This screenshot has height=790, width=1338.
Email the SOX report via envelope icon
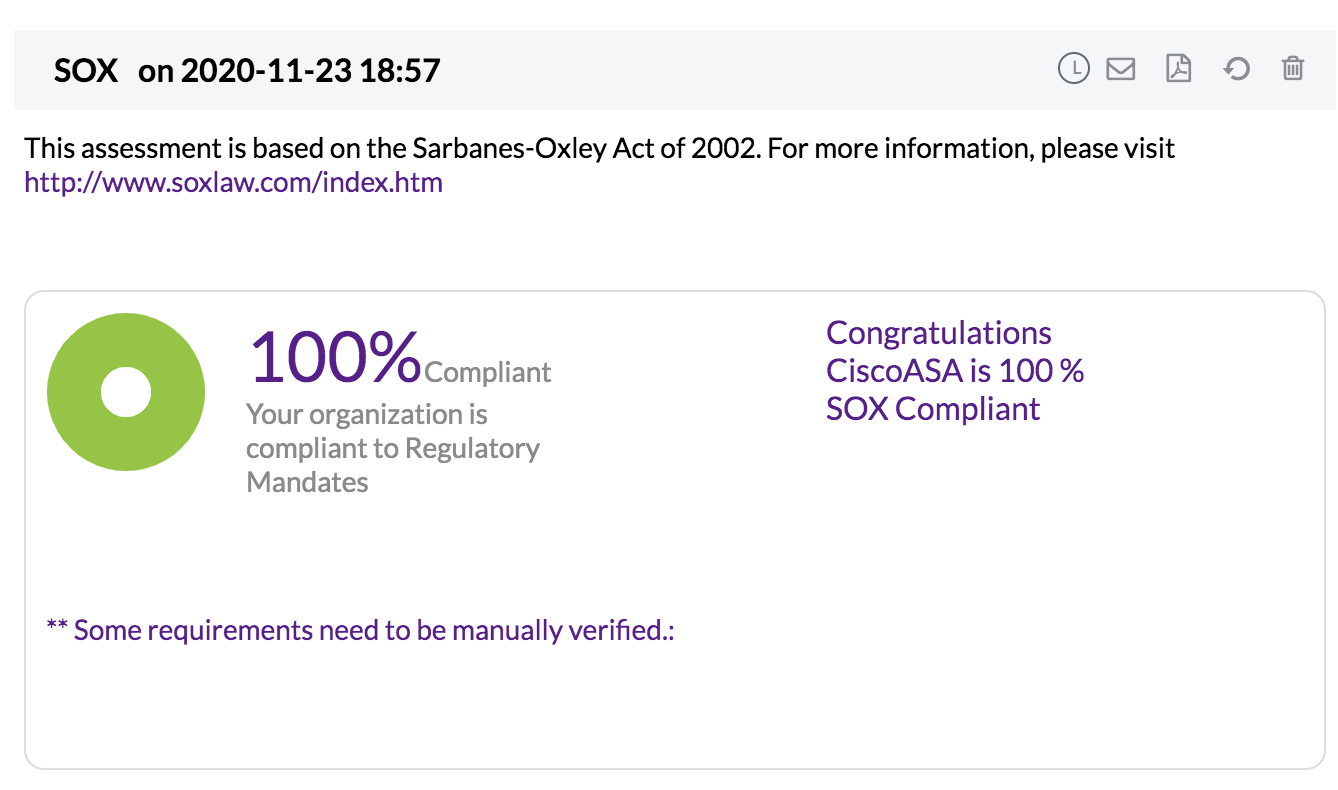pyautogui.click(x=1120, y=69)
